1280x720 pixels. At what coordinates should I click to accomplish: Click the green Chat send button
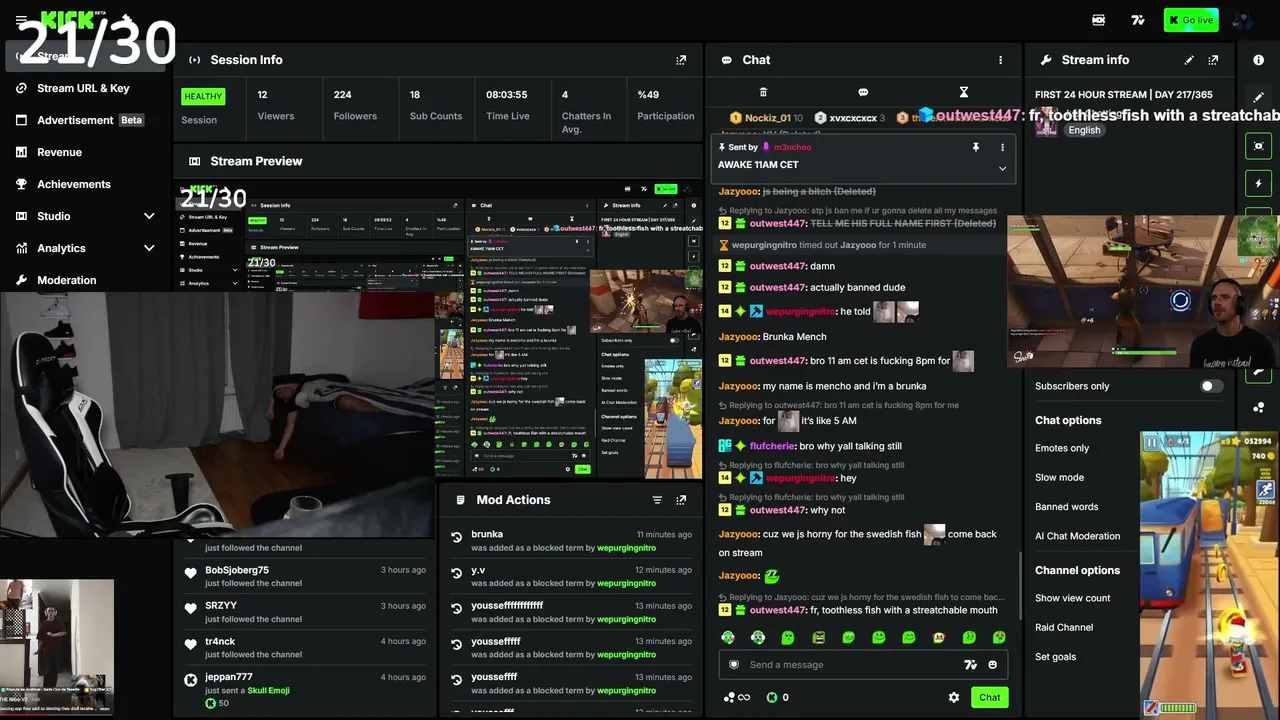tap(989, 697)
